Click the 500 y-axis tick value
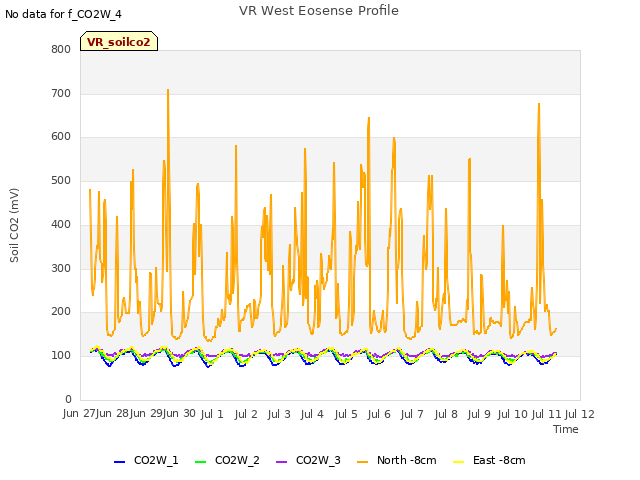Screen dimensions: 640x480 tap(61, 180)
